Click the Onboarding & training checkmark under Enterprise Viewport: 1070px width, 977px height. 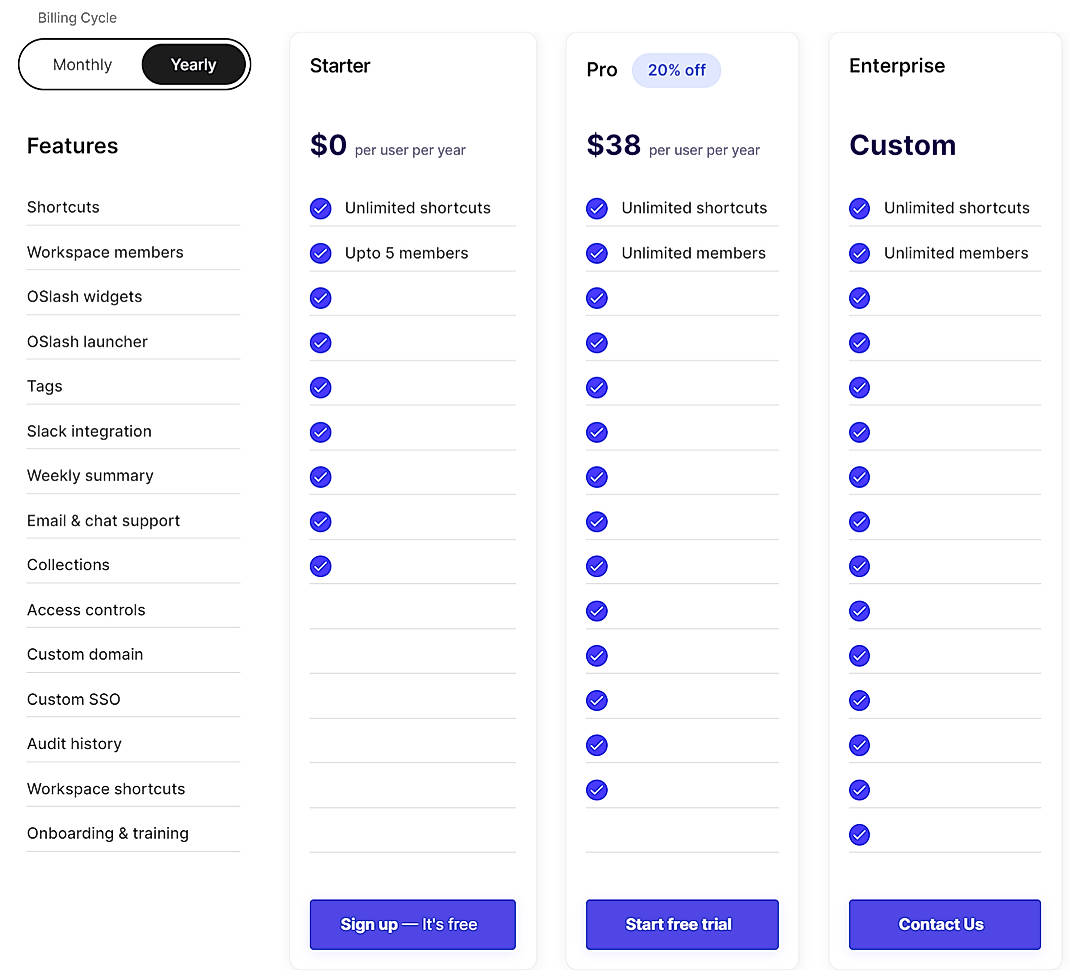(x=859, y=834)
